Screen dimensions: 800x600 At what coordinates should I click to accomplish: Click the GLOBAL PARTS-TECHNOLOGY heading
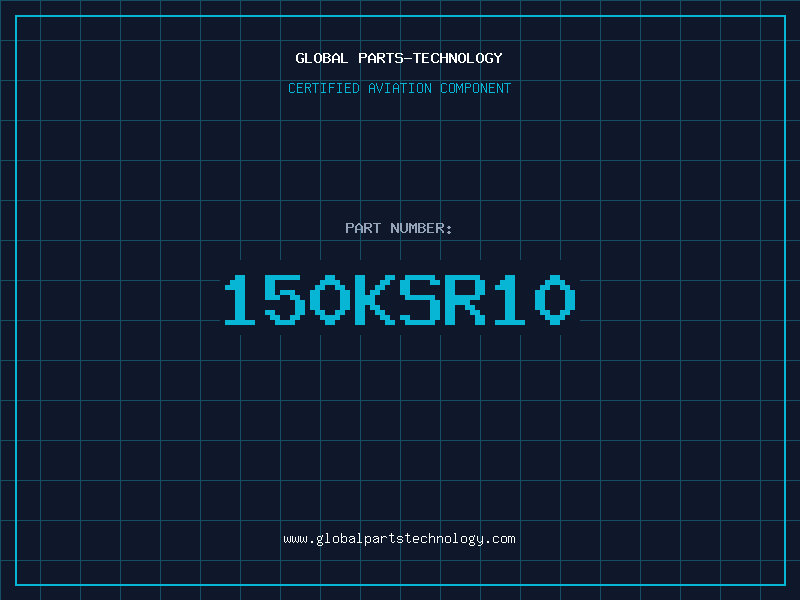(x=399, y=58)
